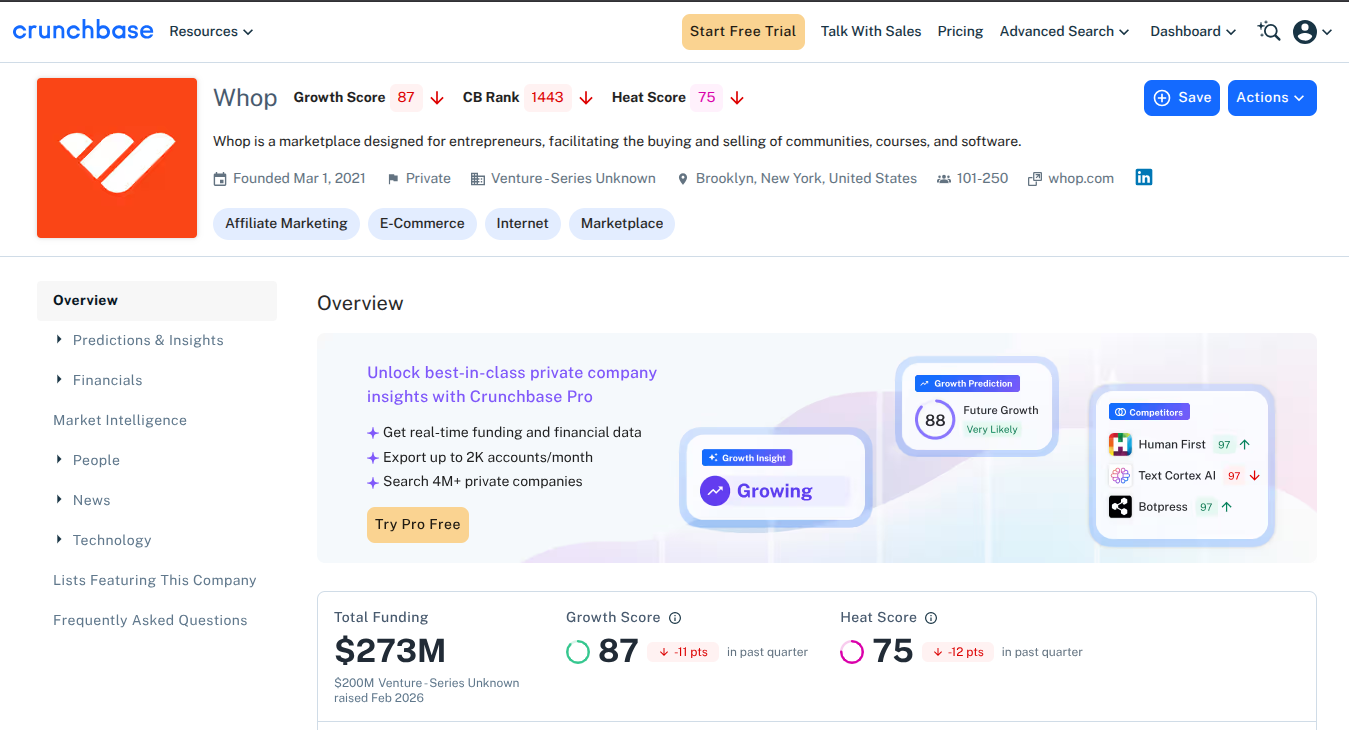
Task: Click the info icon beside Growth Score
Action: click(x=675, y=618)
